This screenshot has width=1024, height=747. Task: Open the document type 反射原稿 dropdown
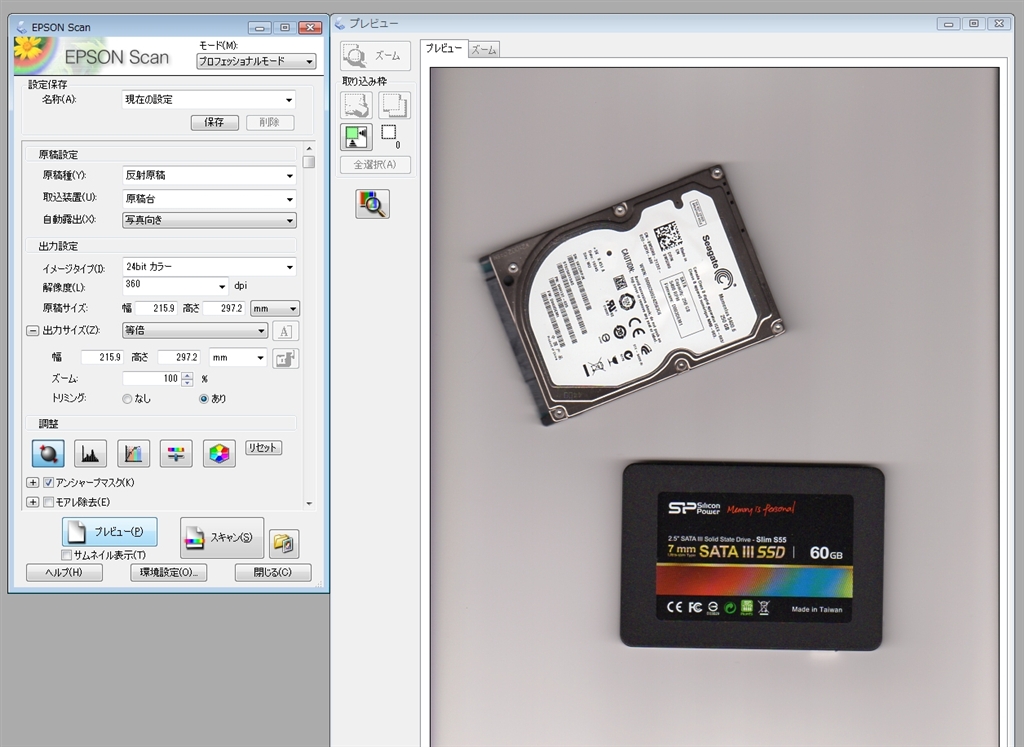(x=209, y=176)
